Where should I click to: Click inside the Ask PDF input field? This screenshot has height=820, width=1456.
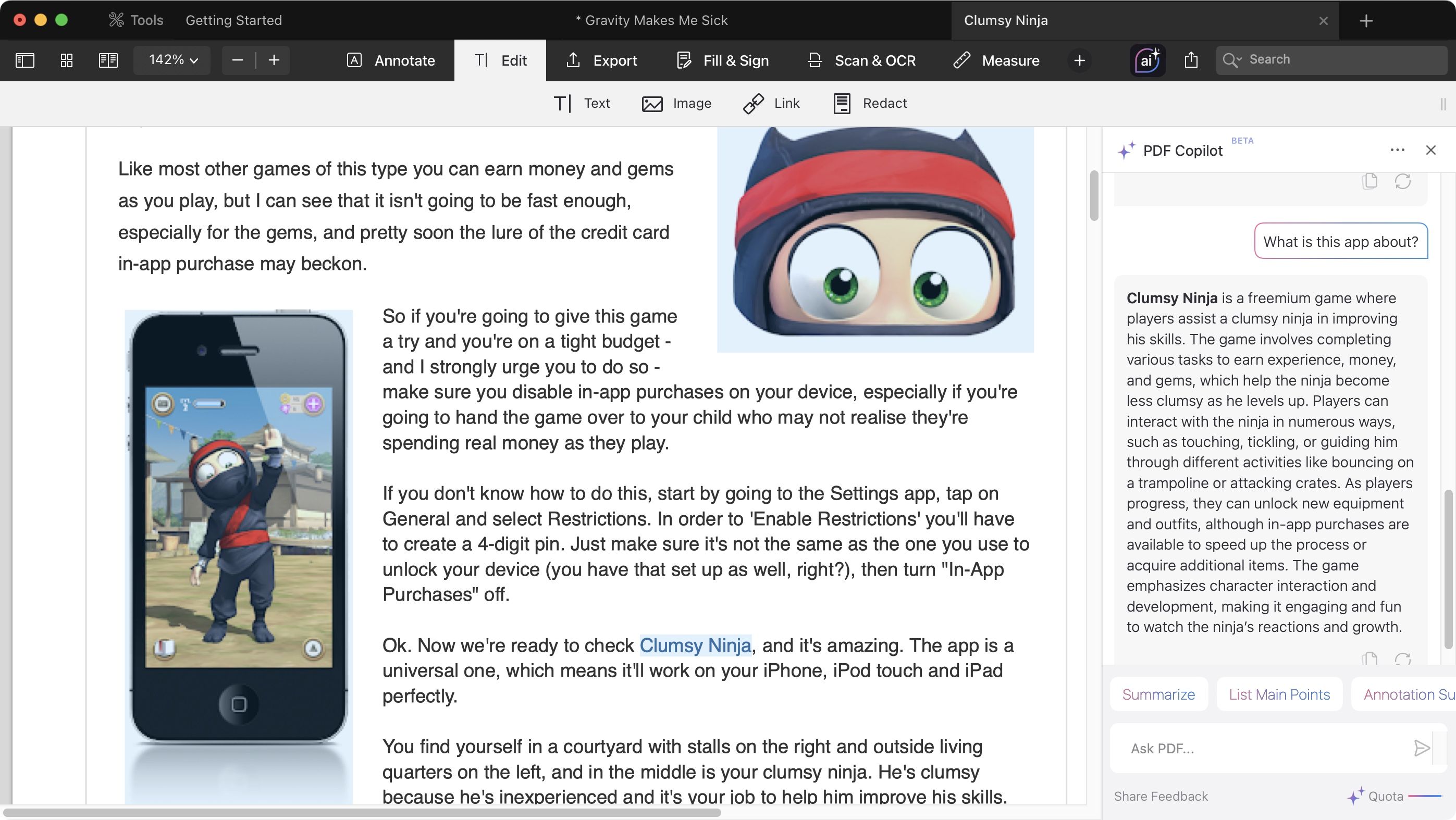click(1243, 748)
